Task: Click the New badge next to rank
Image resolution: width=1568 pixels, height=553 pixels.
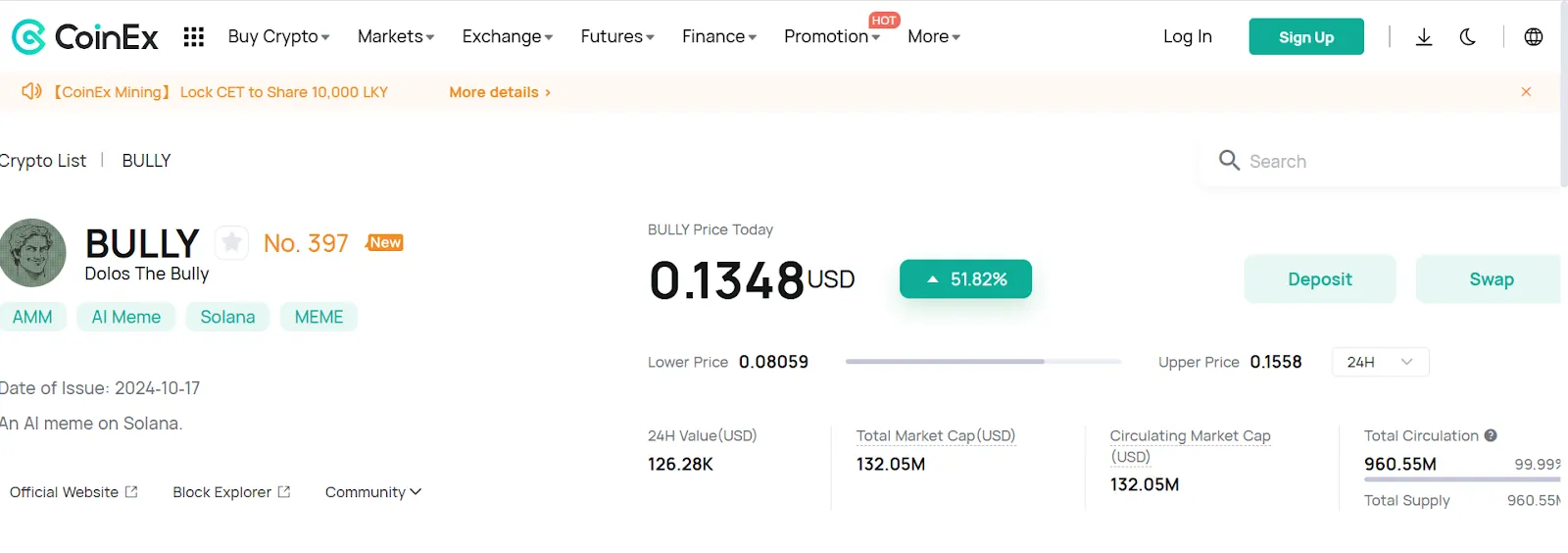Action: point(384,242)
